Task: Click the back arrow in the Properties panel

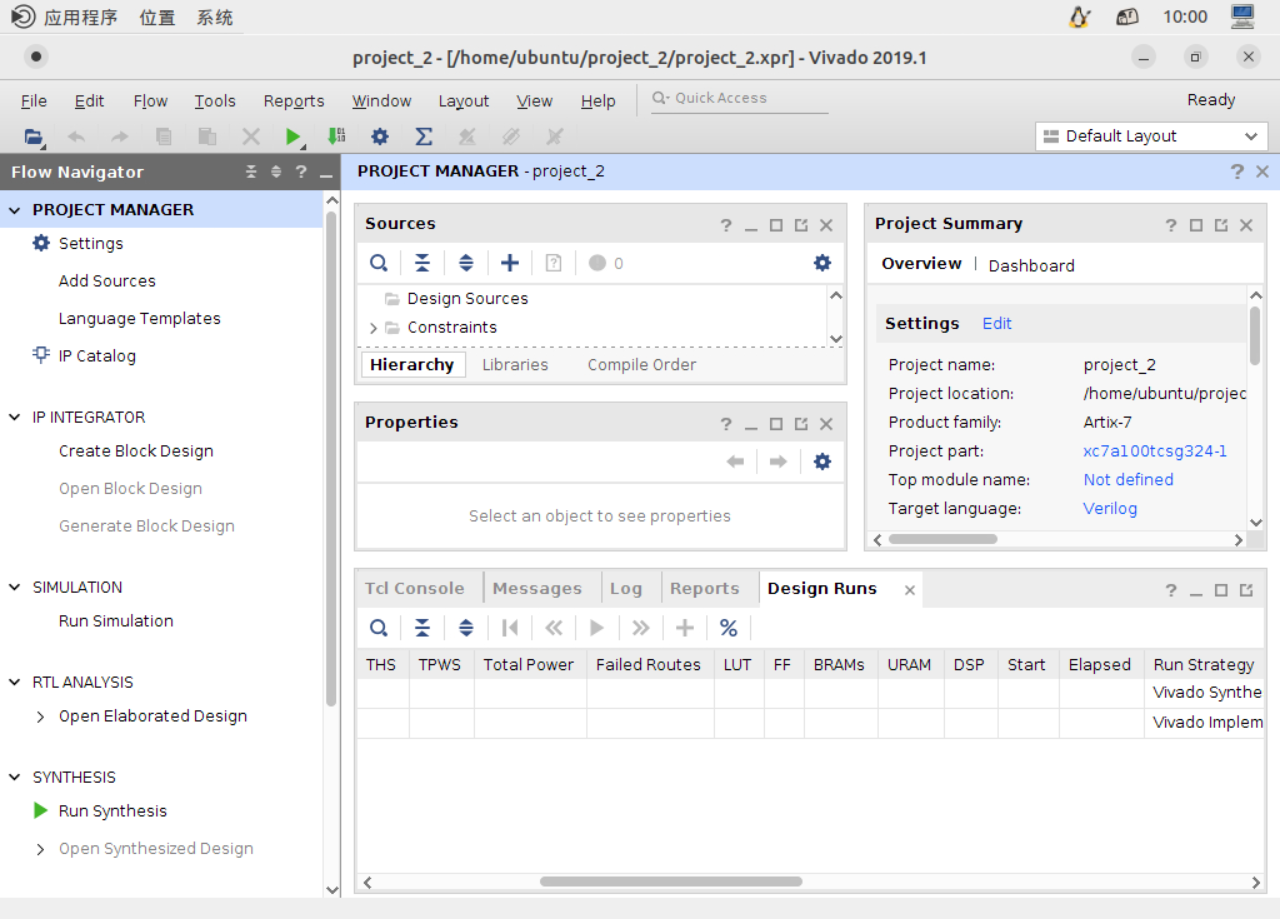Action: tap(735, 461)
